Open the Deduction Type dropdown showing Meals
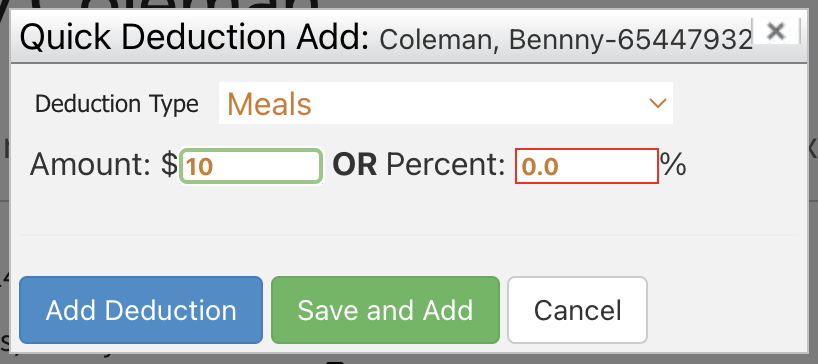 point(446,103)
